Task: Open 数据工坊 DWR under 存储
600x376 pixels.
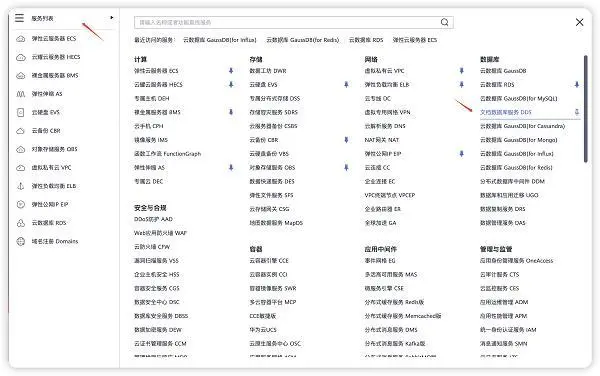Action: point(268,71)
